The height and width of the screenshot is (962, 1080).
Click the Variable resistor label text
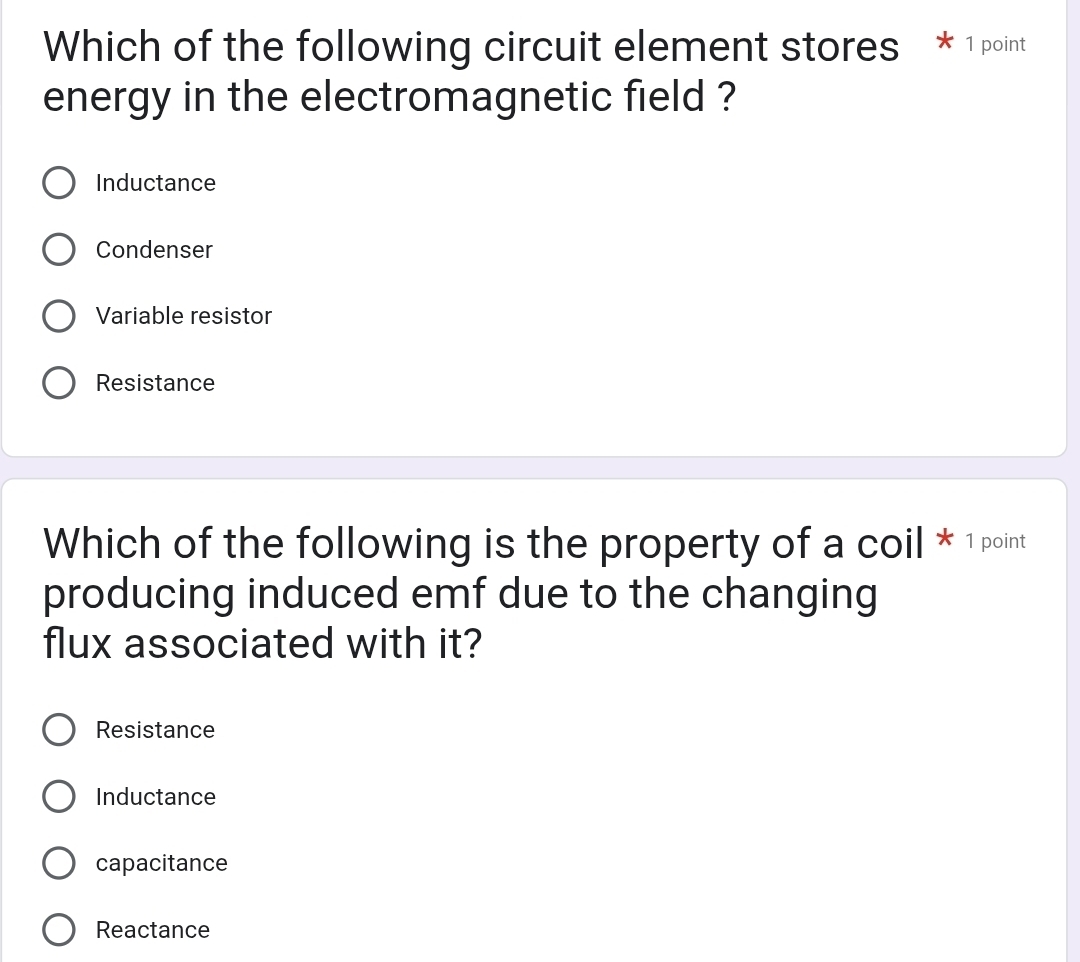(x=184, y=316)
